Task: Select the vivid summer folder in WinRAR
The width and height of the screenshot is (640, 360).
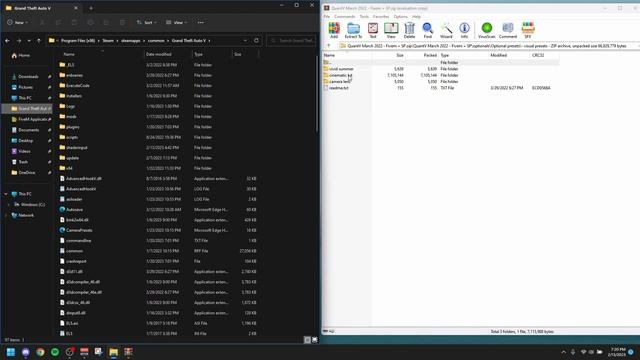Action: [x=341, y=69]
